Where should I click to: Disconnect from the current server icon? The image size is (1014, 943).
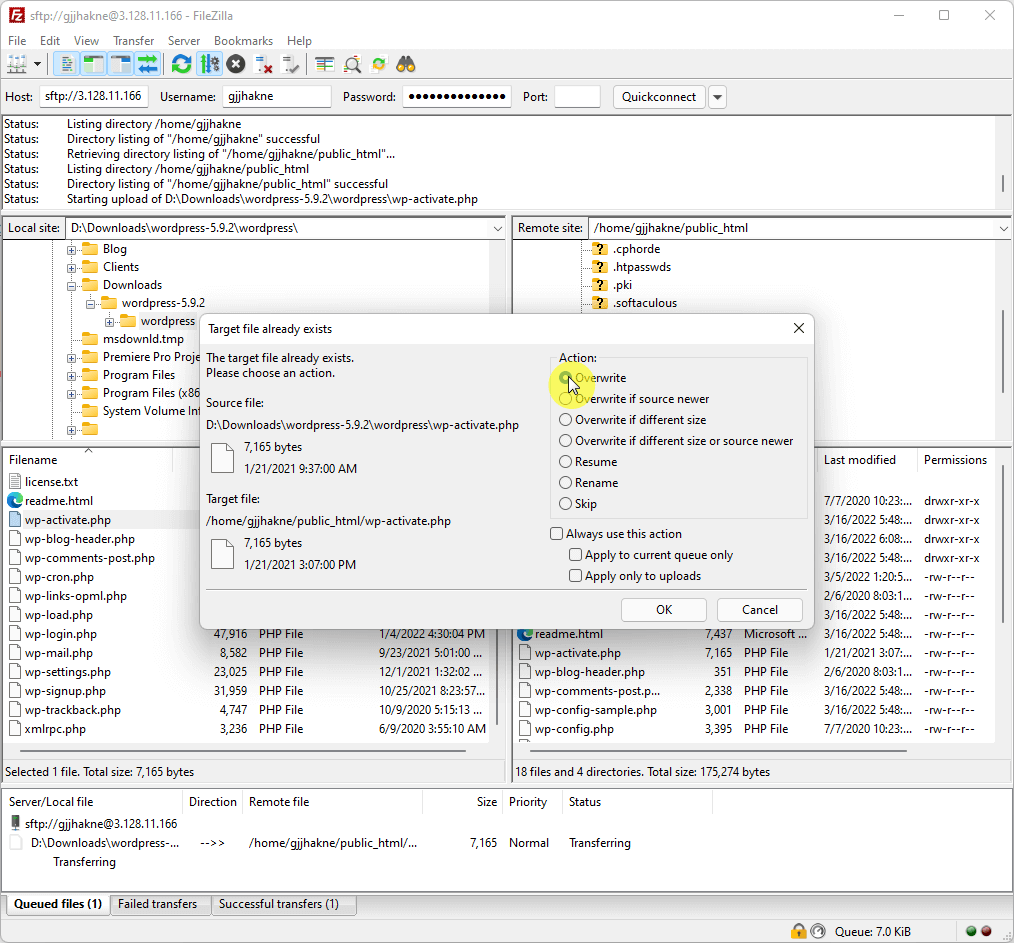263,64
